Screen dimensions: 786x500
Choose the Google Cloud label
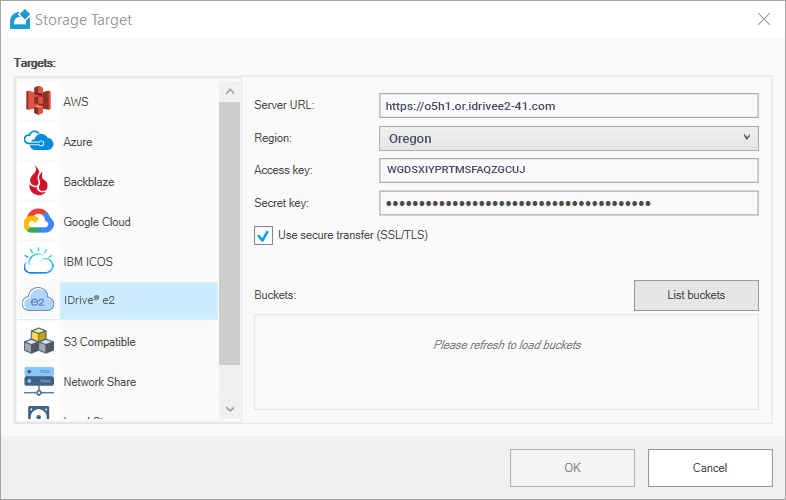[97, 222]
